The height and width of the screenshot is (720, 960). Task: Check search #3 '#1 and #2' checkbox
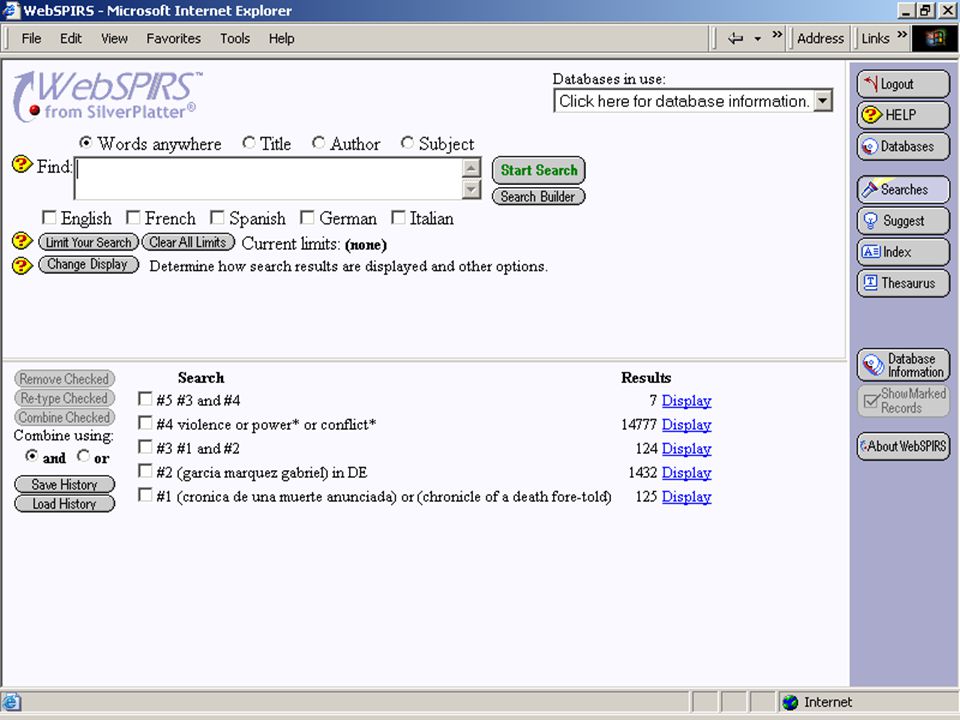[145, 447]
